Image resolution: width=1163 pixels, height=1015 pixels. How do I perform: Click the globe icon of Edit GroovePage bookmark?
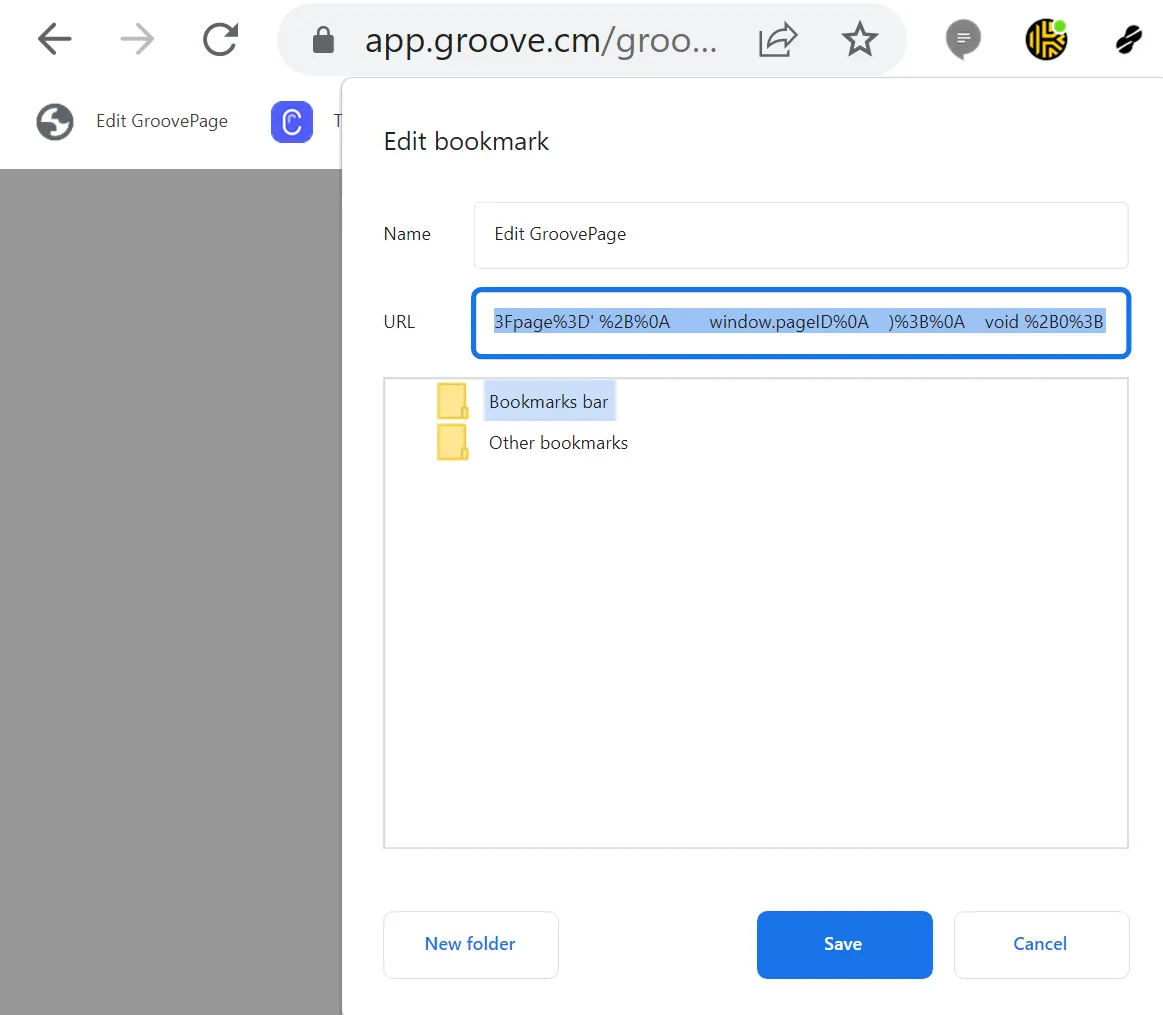(x=55, y=122)
